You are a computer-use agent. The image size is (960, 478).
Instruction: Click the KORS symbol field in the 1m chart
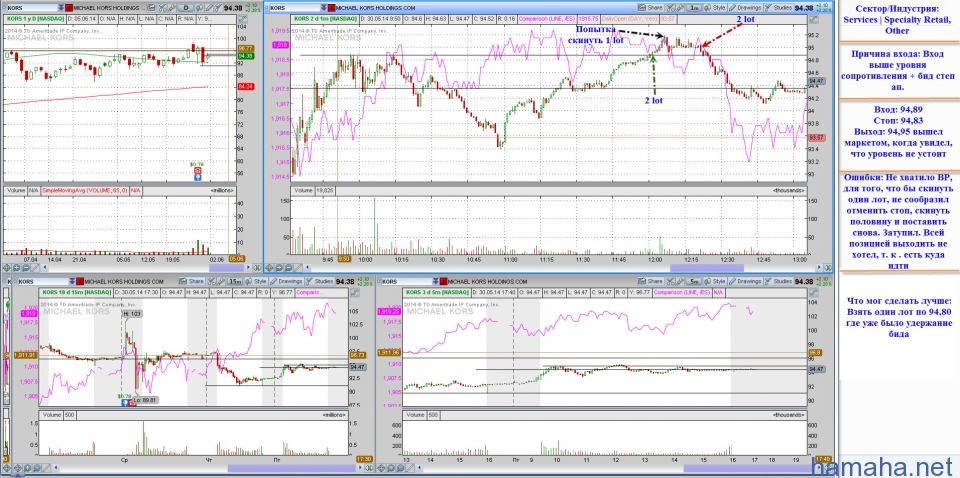[294, 7]
